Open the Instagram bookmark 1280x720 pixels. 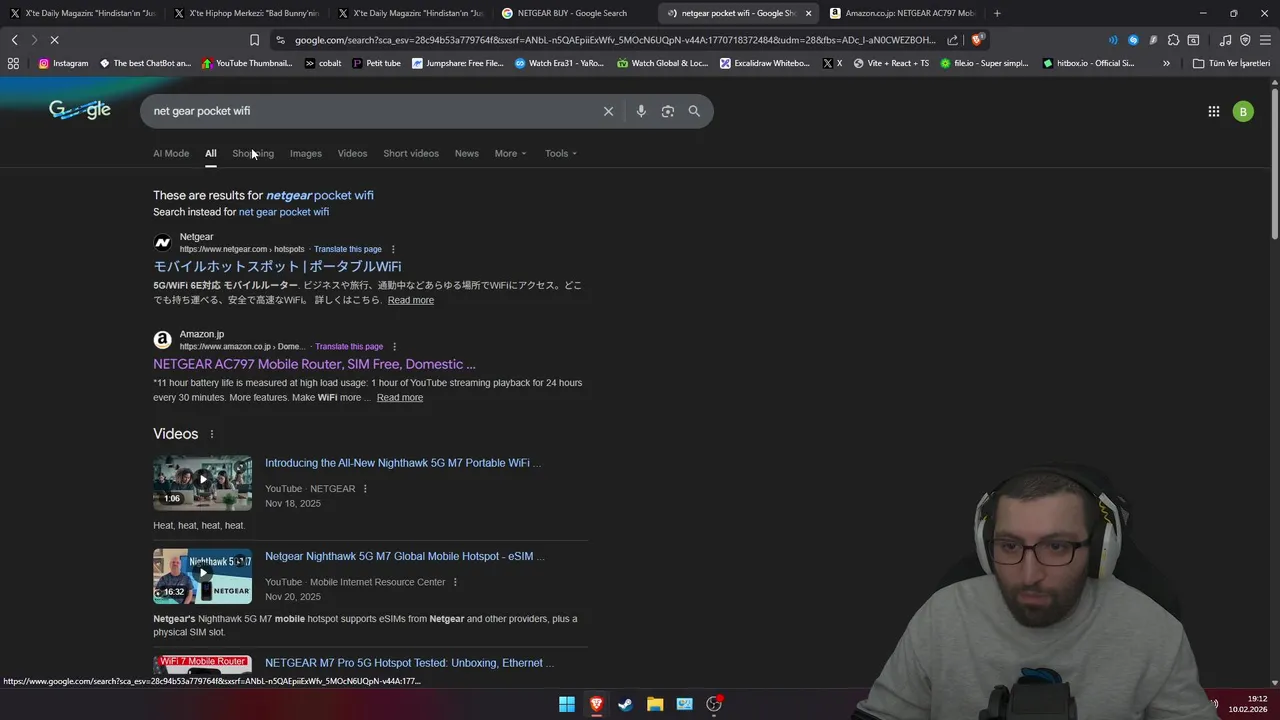tap(63, 63)
